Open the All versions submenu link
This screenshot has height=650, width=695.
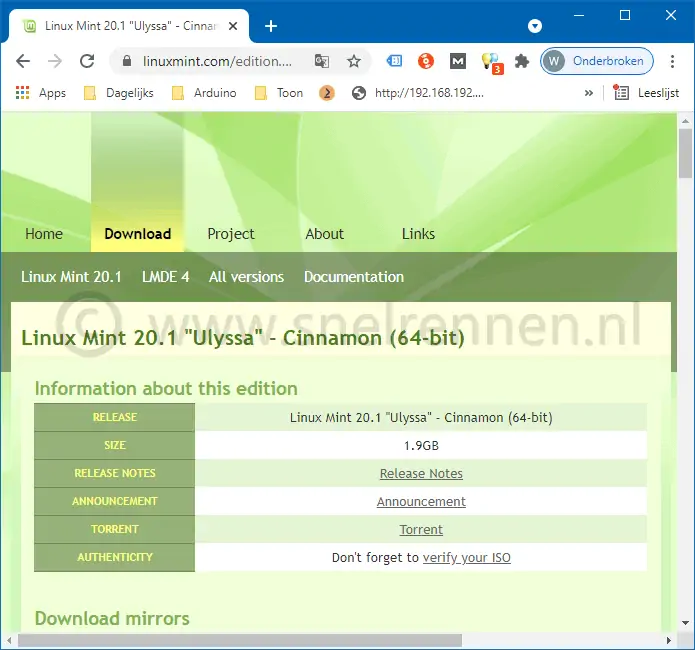click(246, 277)
